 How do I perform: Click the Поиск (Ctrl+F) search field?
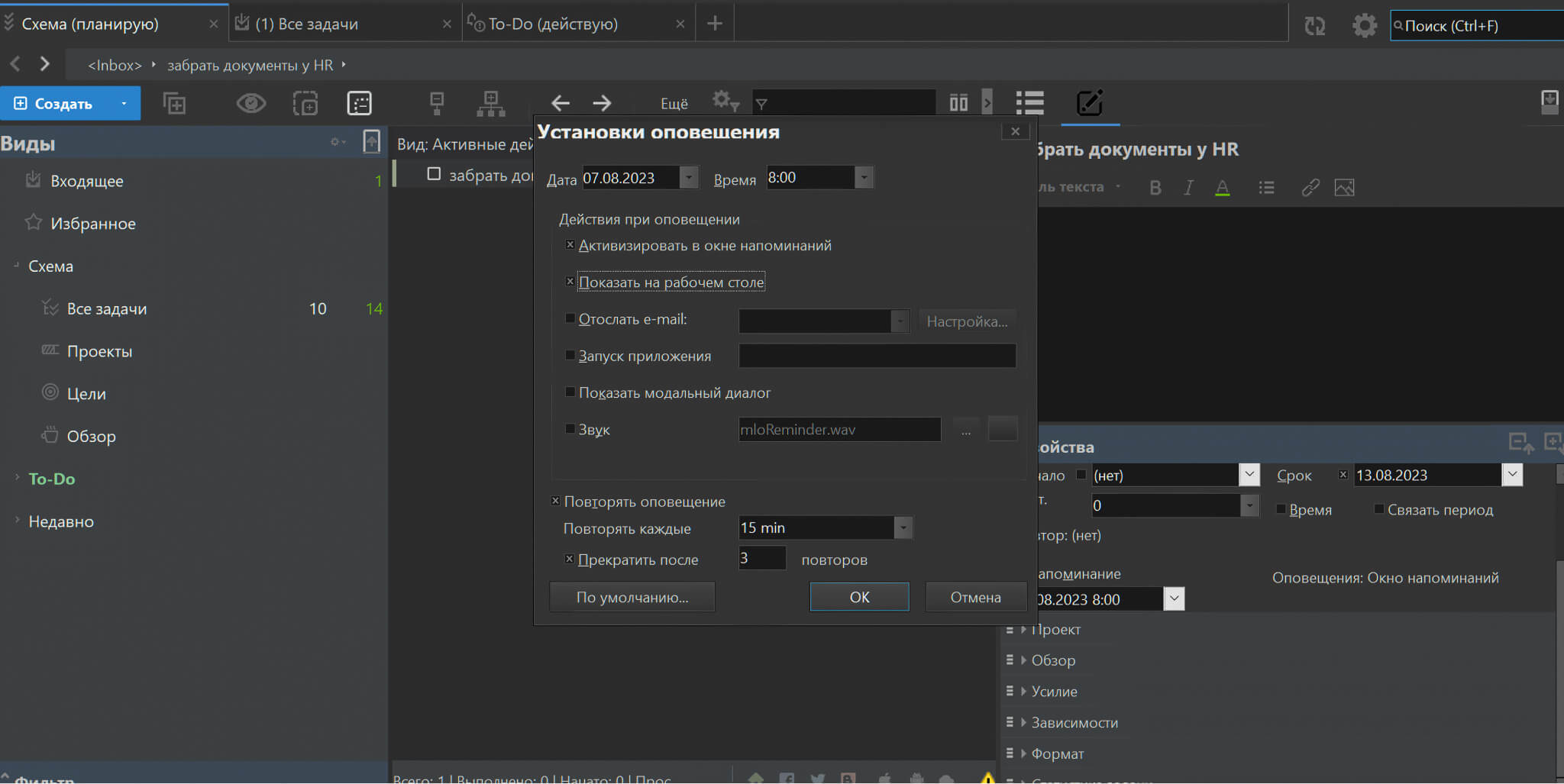point(1477,25)
